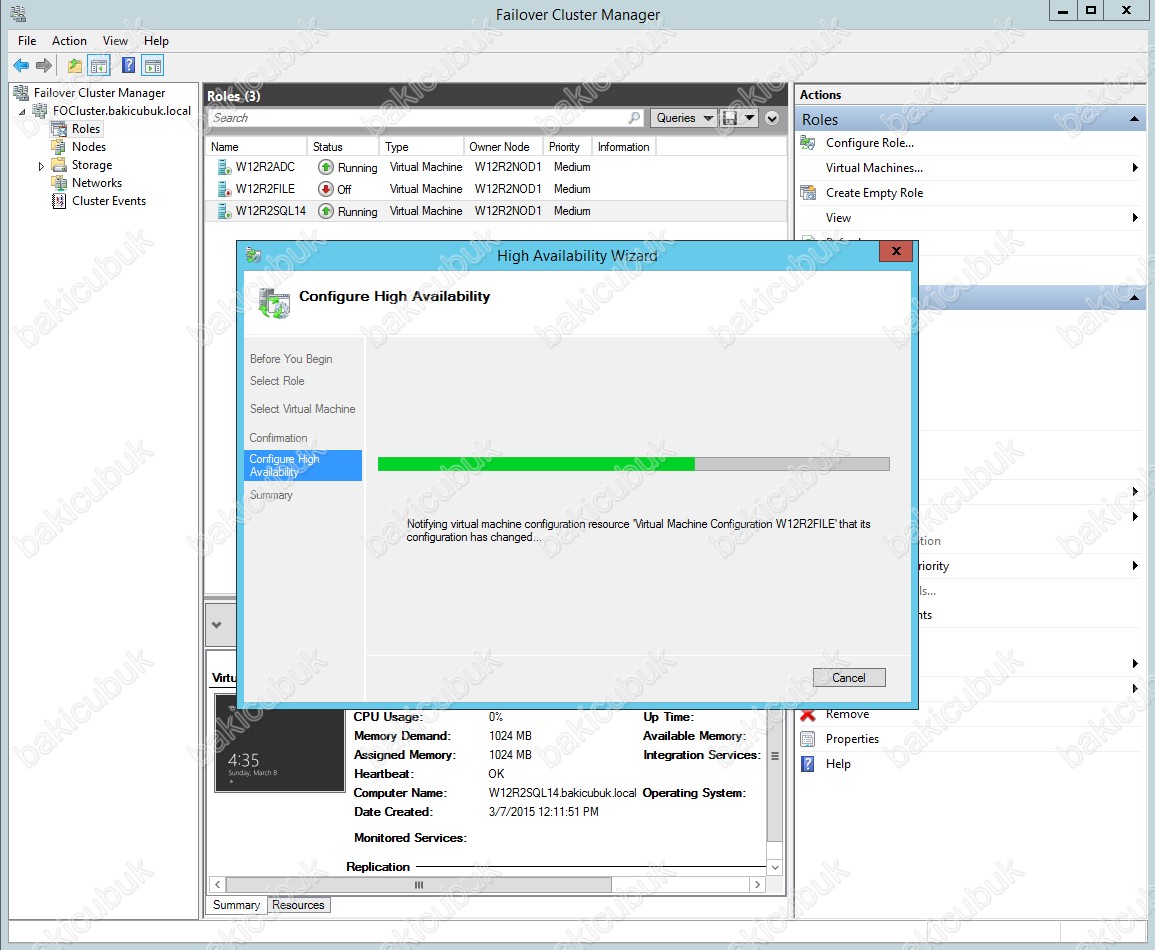Click the "Summary" step in the wizard sidebar

pyautogui.click(x=271, y=495)
